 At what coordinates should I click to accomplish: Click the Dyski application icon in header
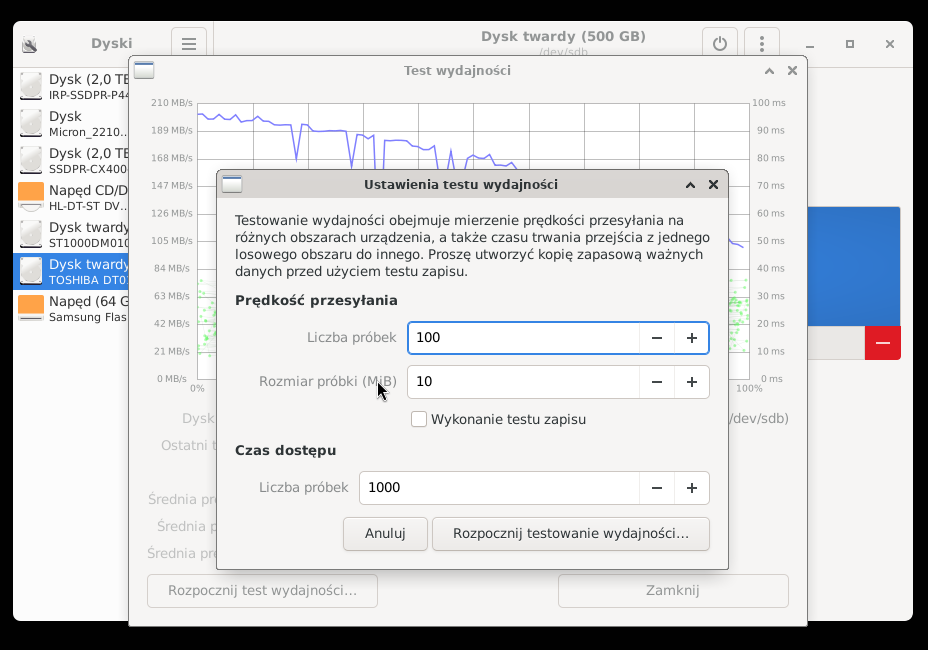point(30,44)
